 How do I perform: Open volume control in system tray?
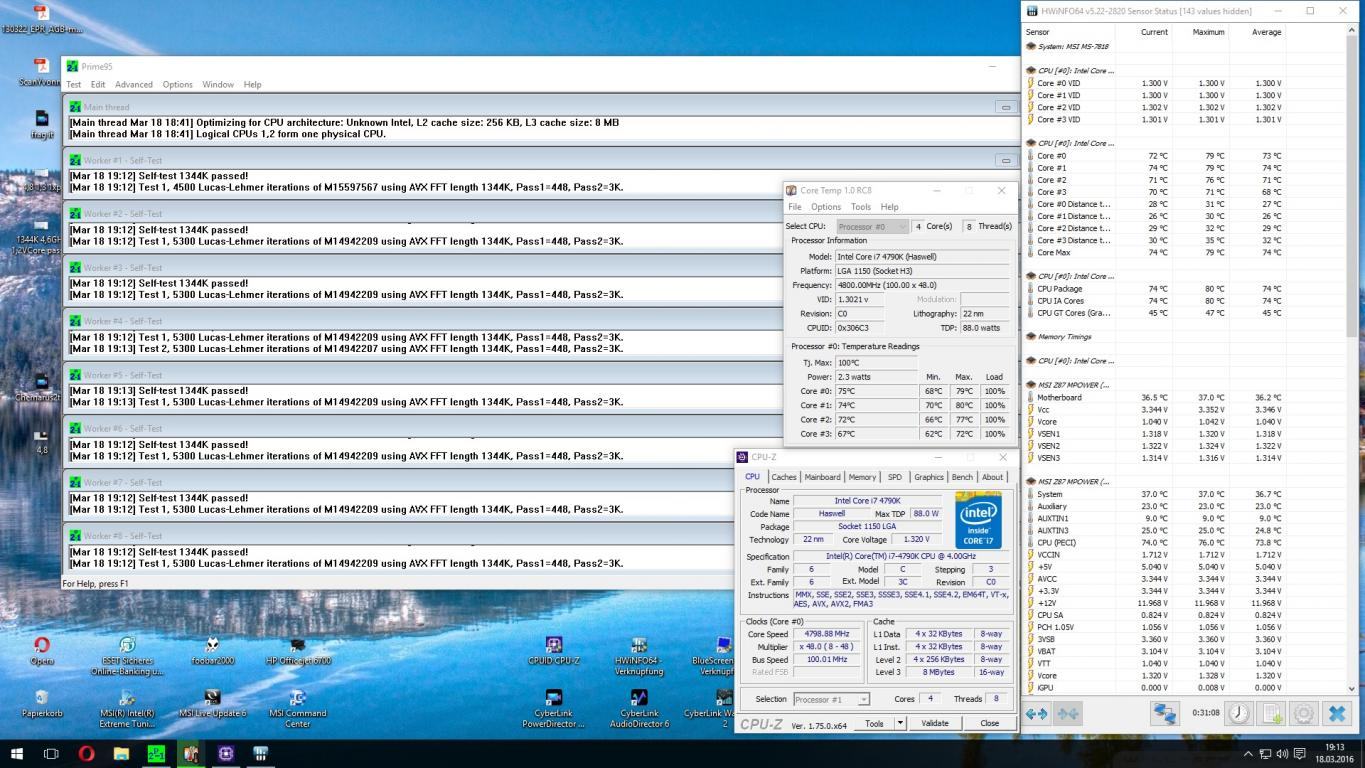point(1282,753)
